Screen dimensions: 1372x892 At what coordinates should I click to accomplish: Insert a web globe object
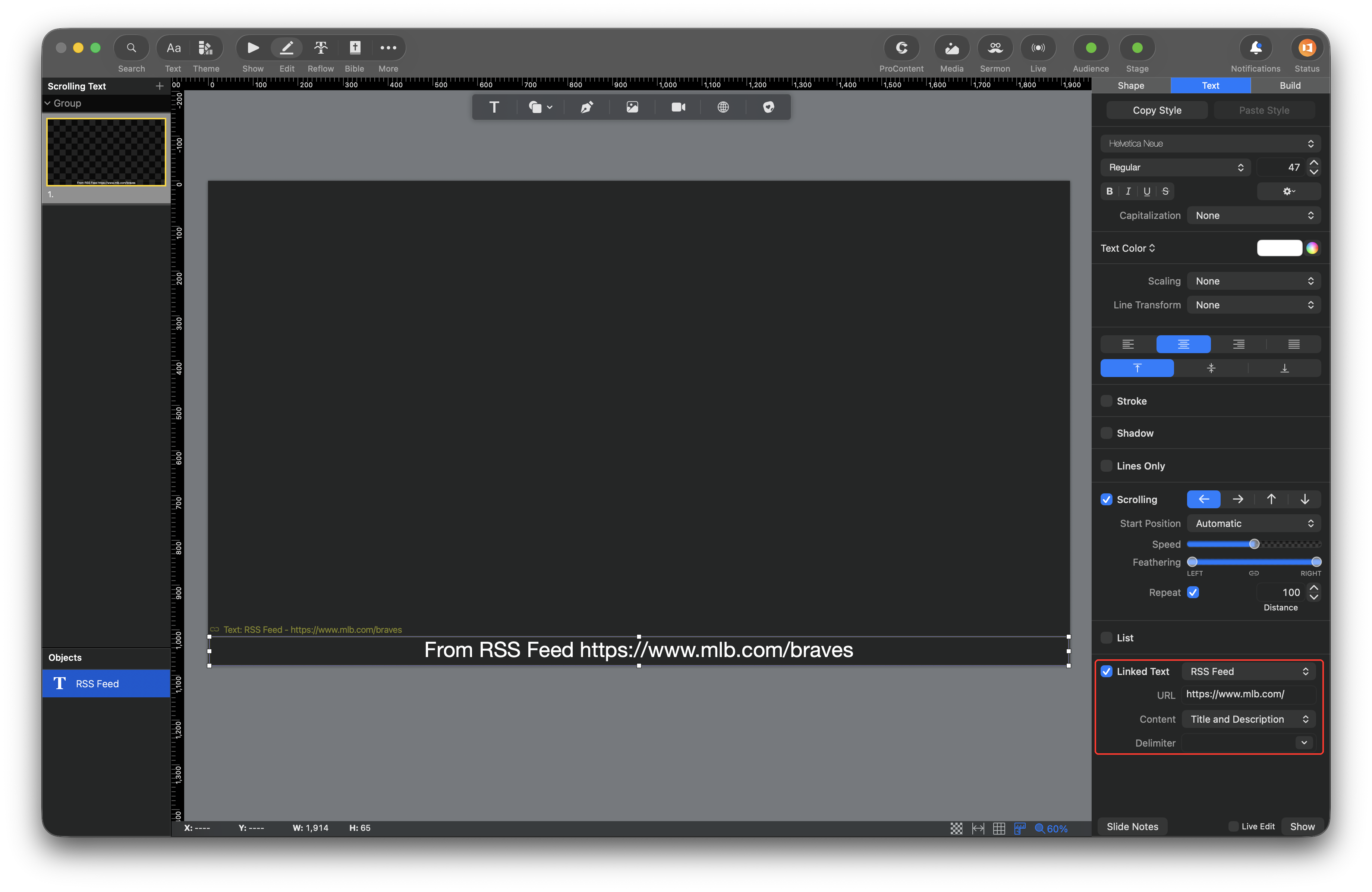coord(723,107)
